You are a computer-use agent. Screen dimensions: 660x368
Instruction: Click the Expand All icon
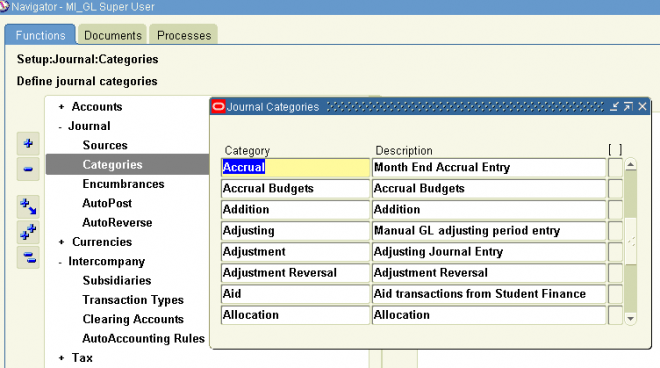click(28, 232)
